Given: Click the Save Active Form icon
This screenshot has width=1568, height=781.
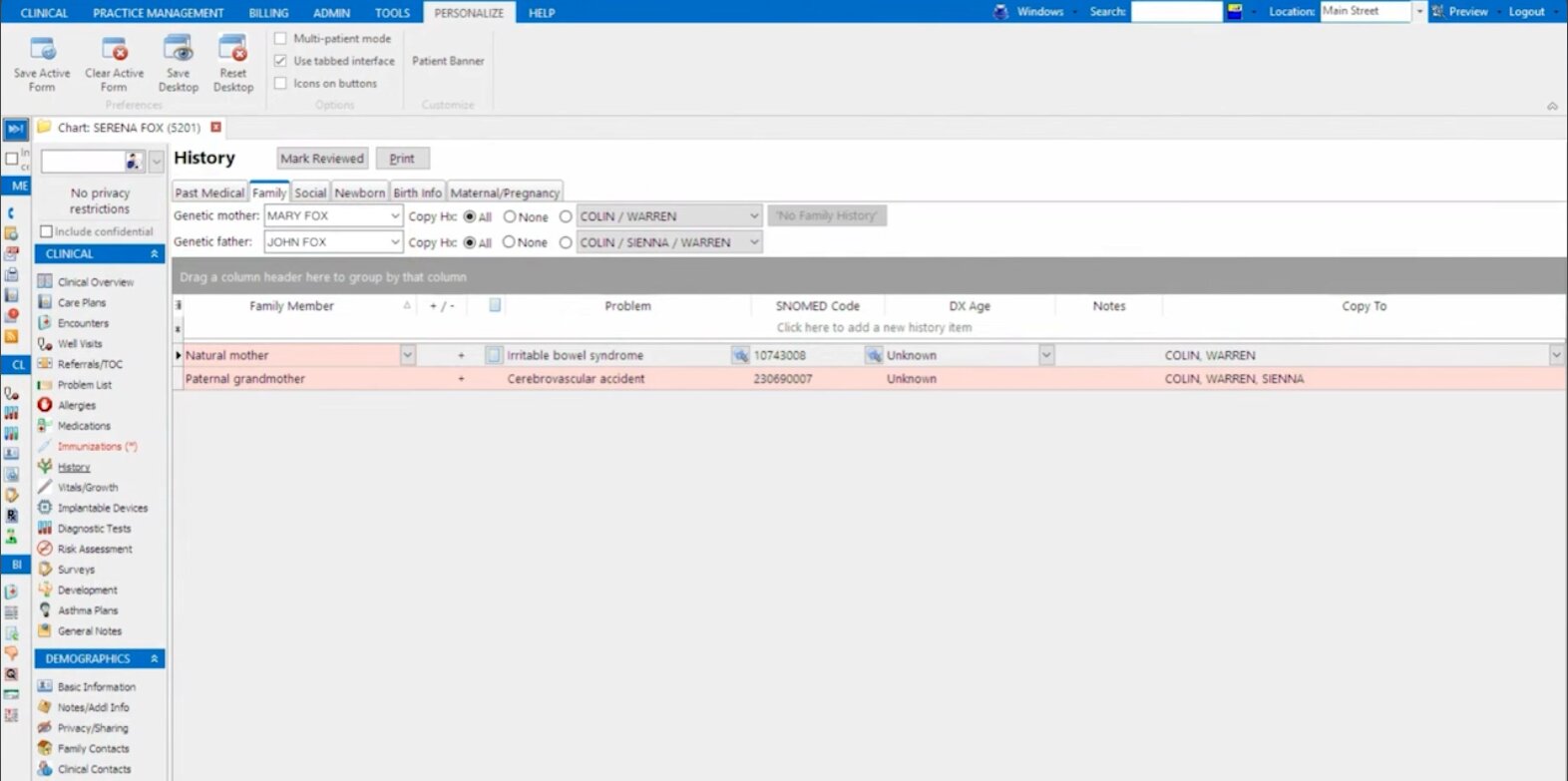Looking at the screenshot, I should pyautogui.click(x=42, y=50).
